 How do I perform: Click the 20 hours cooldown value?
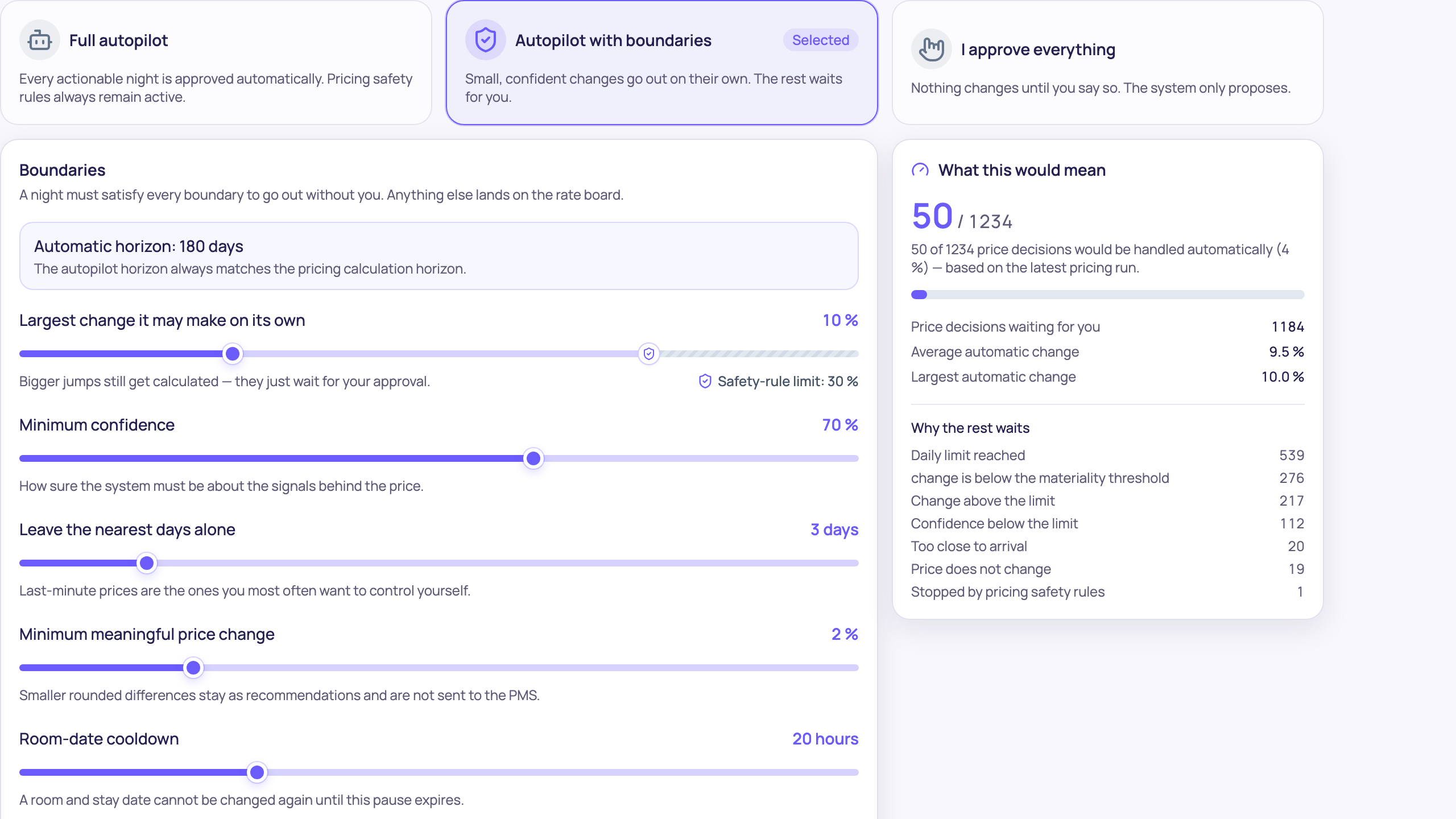(x=825, y=739)
